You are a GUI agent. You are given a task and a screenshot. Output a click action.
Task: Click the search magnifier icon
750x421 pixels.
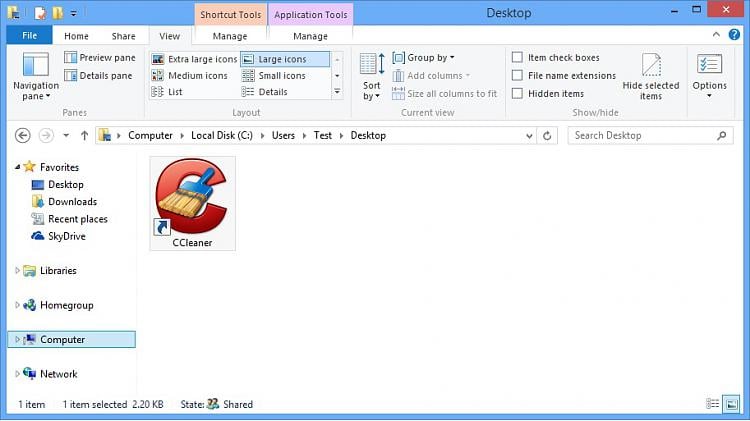tap(722, 136)
